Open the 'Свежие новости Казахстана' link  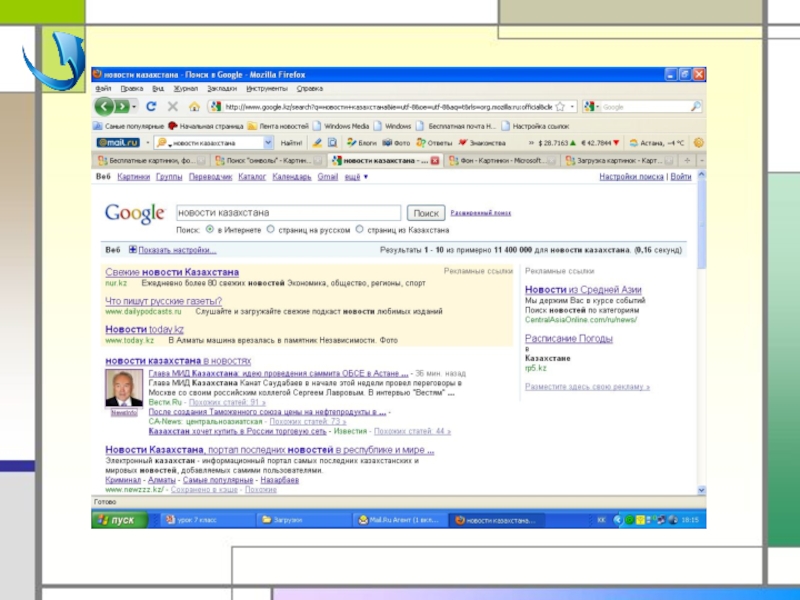coord(172,272)
